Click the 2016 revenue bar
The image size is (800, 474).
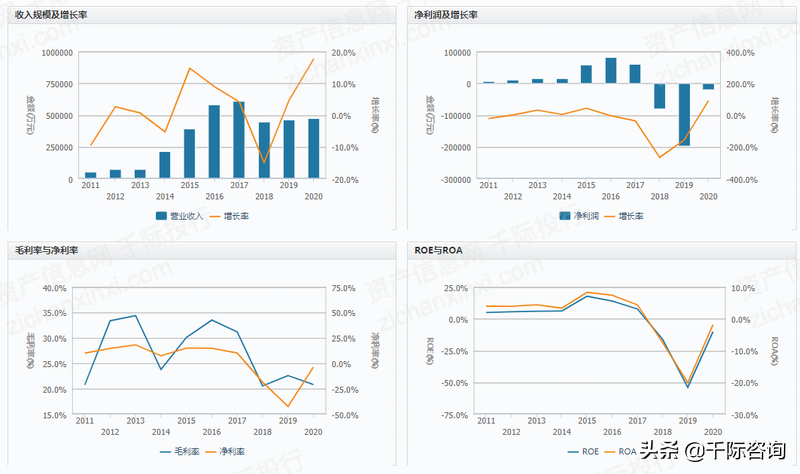(x=214, y=142)
